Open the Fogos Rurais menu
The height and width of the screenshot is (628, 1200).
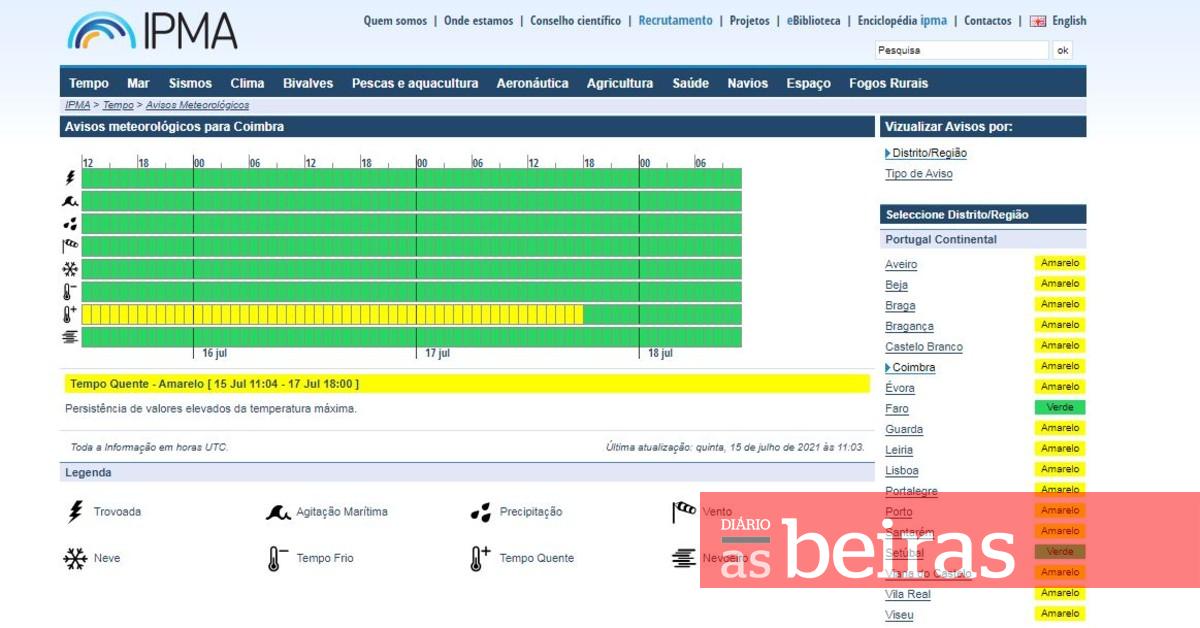coord(888,83)
